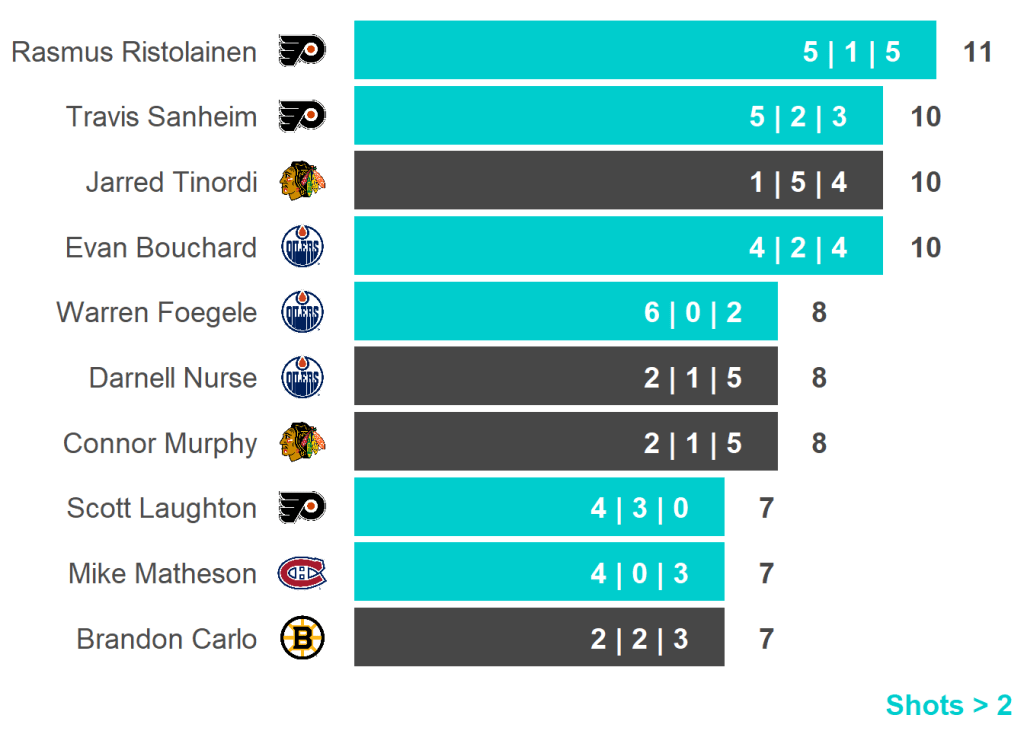Click Travis Sanheim's teal bar showing 5 | 2 | 3
The width and height of the screenshot is (1024, 731).
[x=618, y=116]
